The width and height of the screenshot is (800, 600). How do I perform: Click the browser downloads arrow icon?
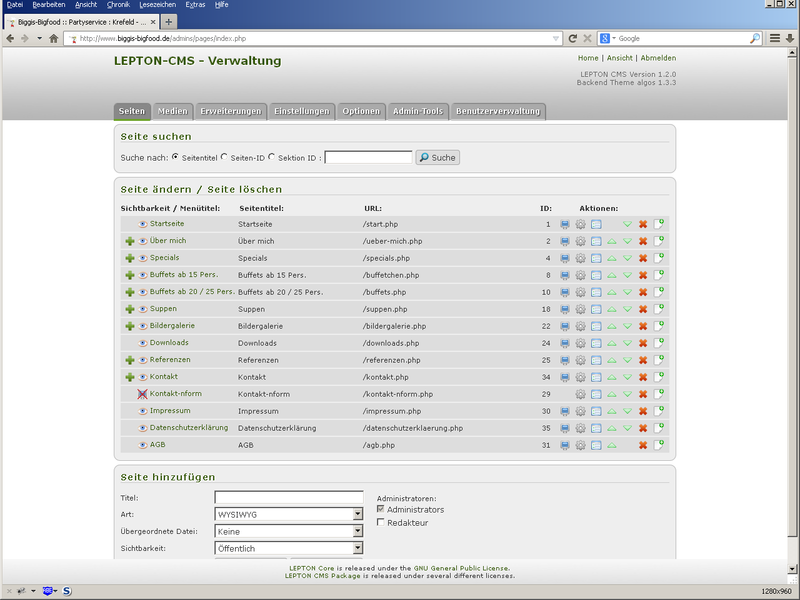pos(790,38)
